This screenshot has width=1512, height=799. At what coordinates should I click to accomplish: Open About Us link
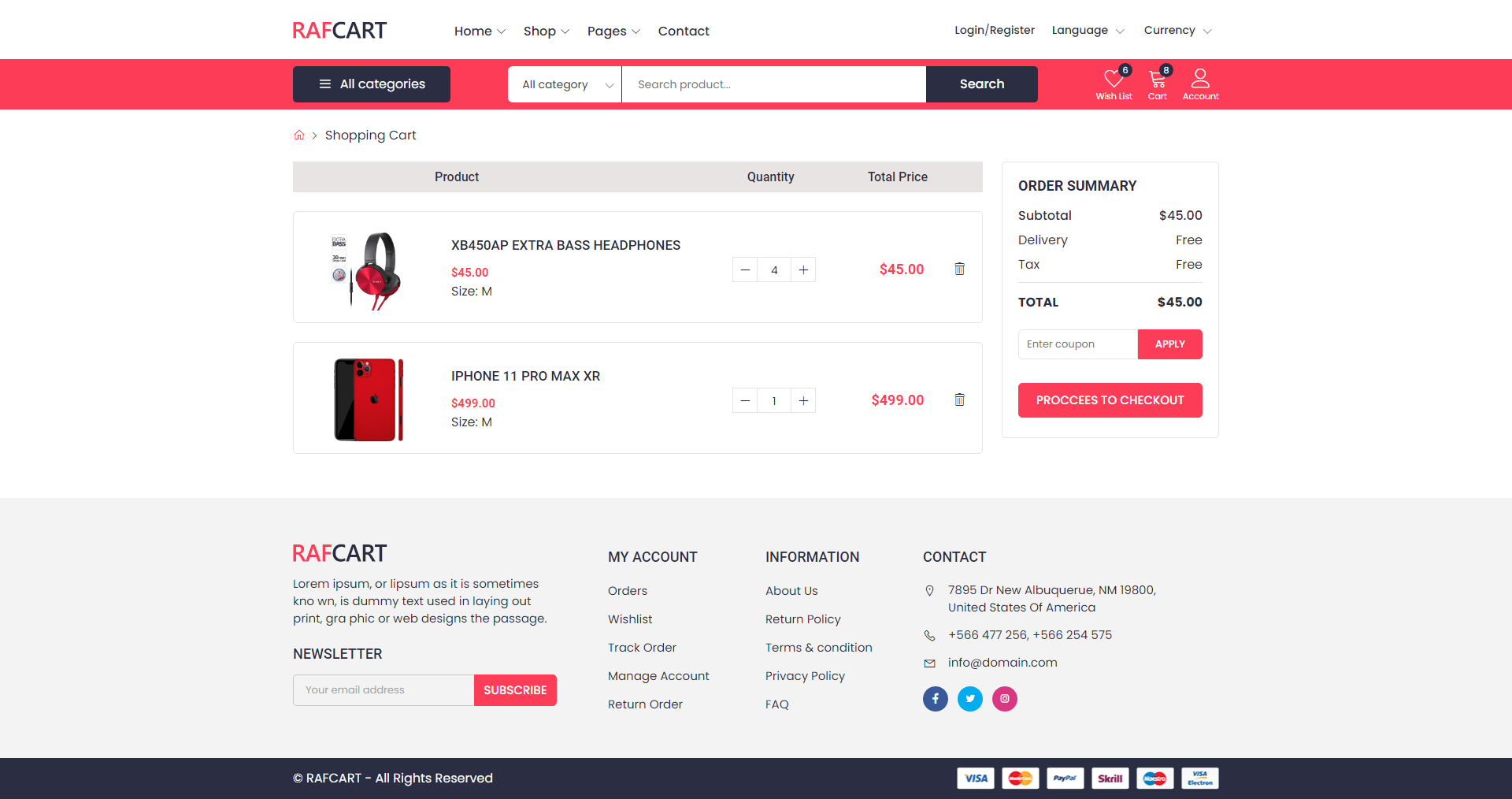coord(791,591)
